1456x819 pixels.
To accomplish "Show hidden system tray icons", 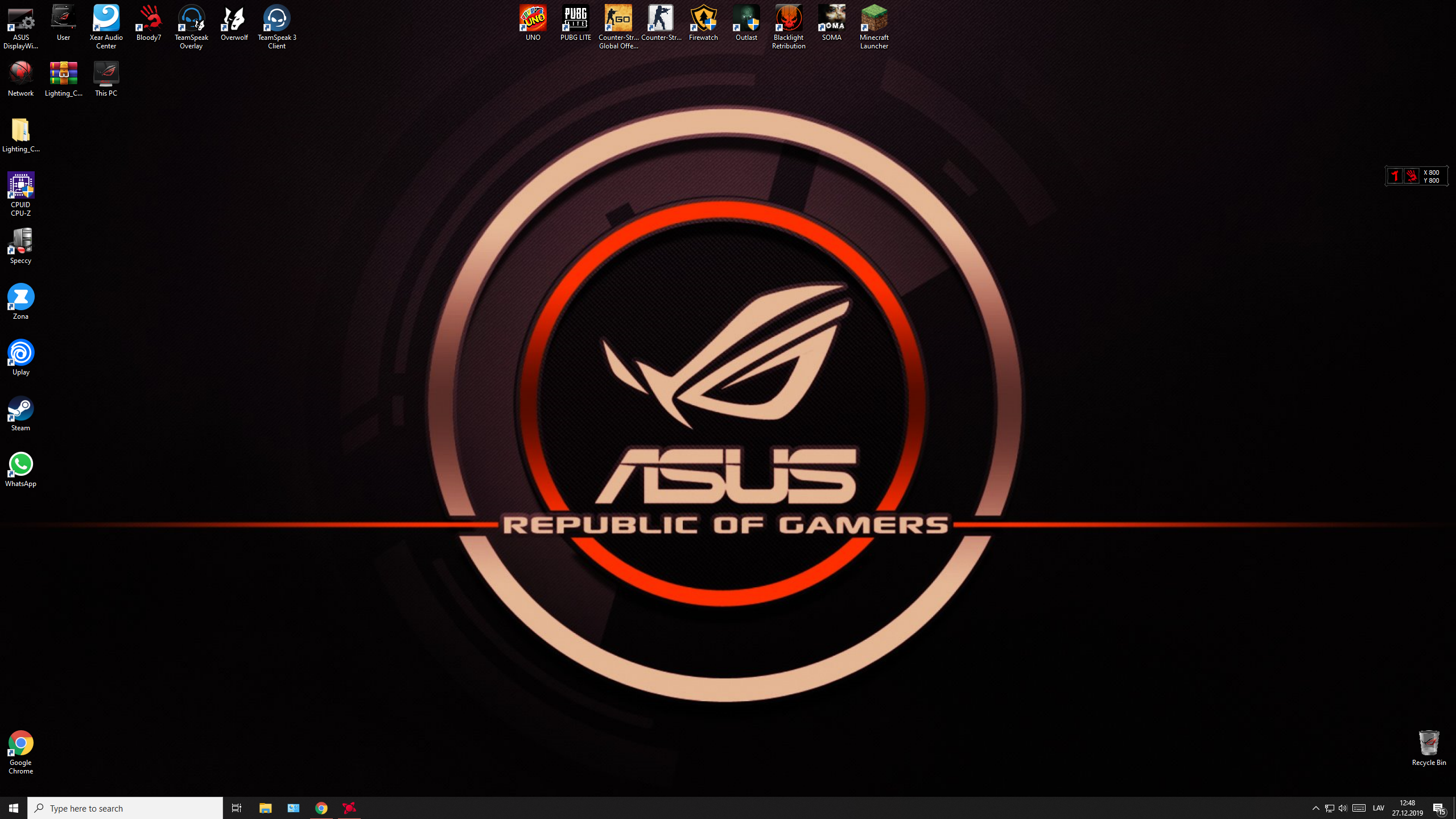I will [1315, 808].
